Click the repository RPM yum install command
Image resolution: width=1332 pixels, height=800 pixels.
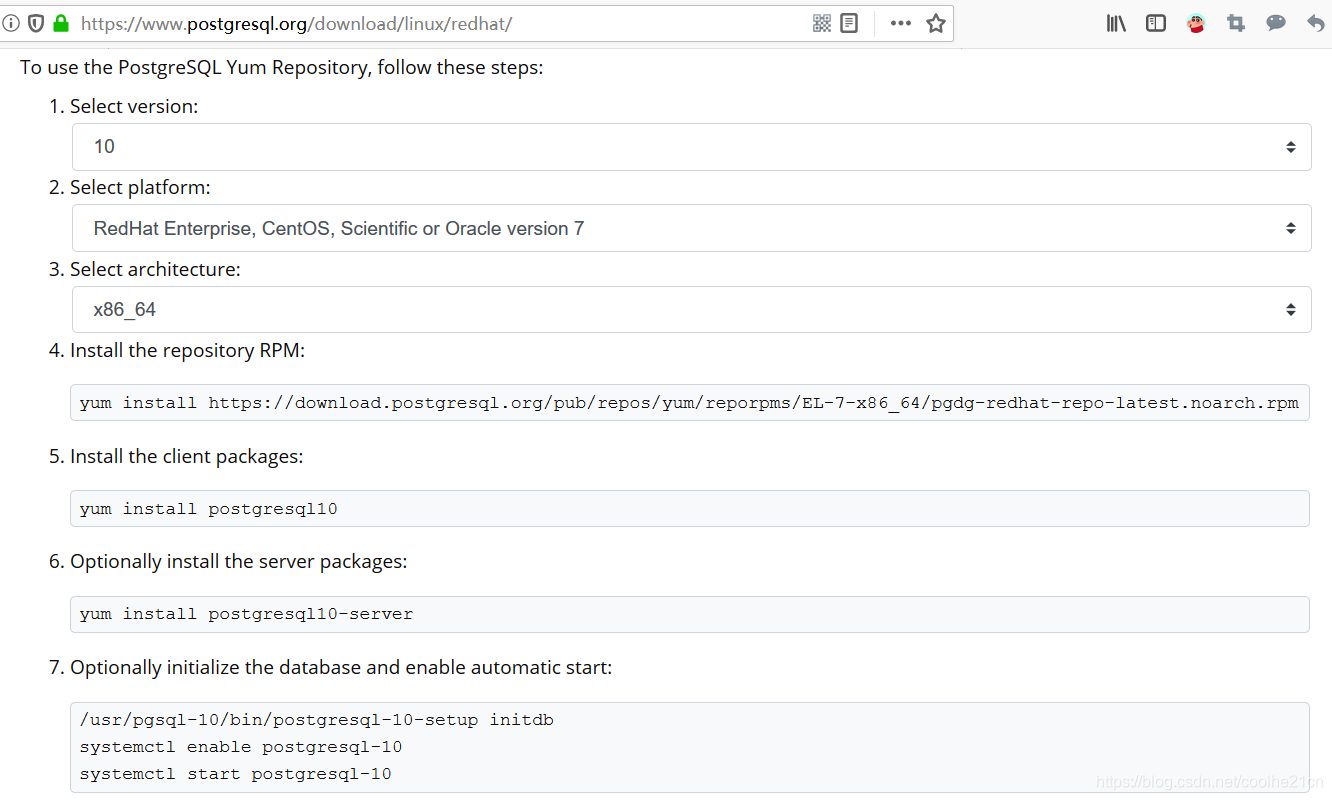[x=689, y=403]
